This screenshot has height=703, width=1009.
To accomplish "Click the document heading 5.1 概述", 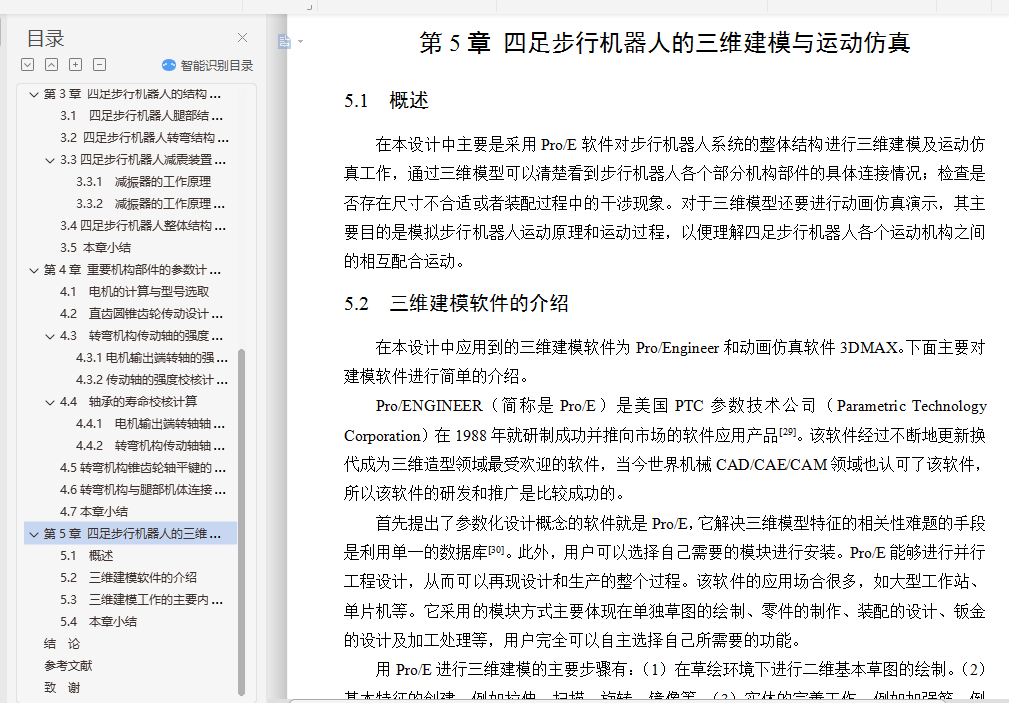I will tap(386, 100).
